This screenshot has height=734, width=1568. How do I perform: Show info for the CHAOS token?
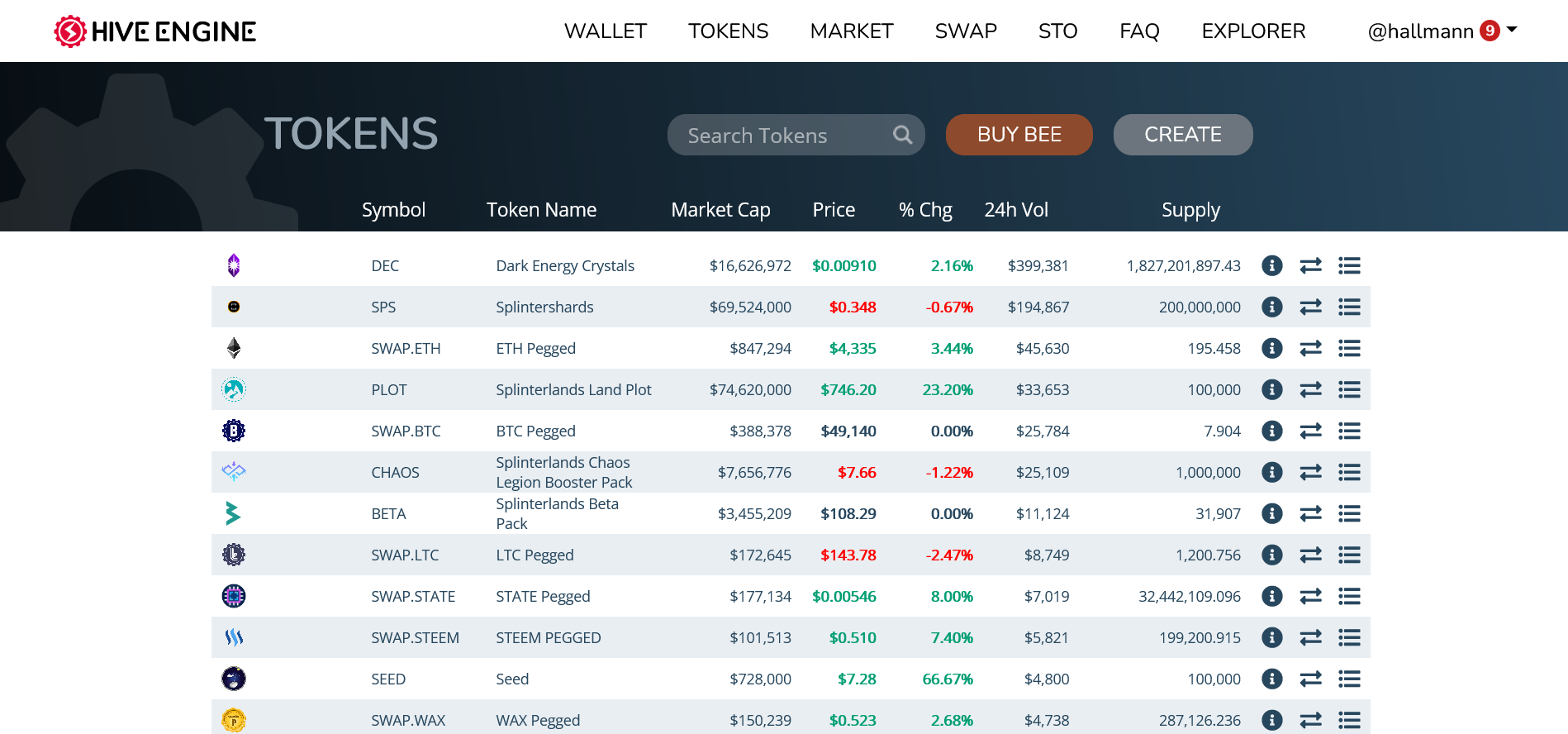(1272, 472)
